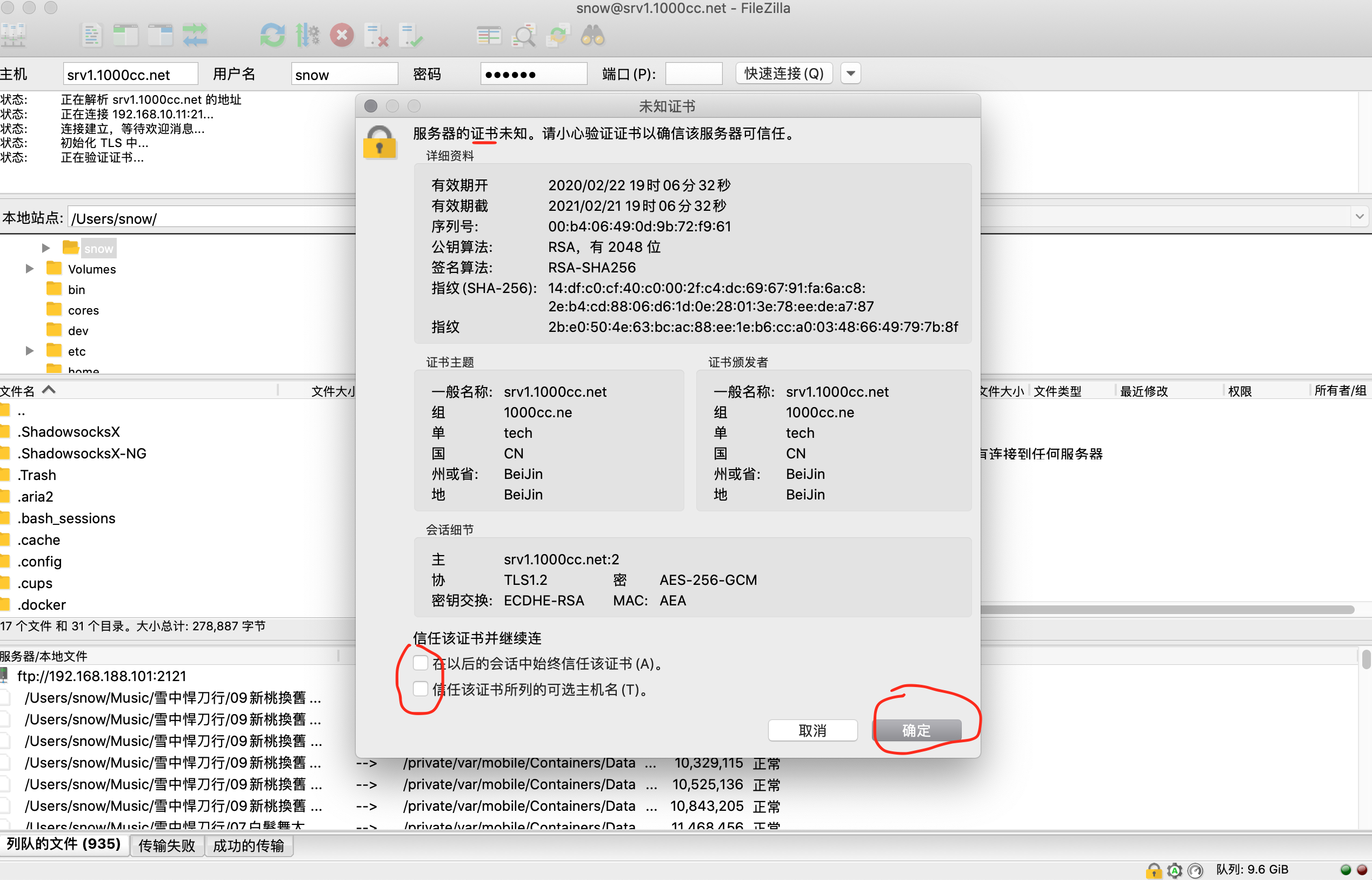This screenshot has width=1372, height=880.
Task: Click the 最近修改 remote column header
Action: click(1169, 391)
